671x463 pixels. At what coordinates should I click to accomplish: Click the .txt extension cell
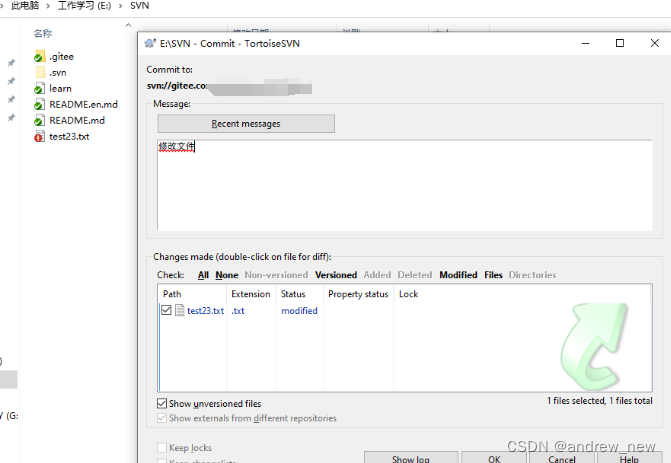click(x=238, y=311)
